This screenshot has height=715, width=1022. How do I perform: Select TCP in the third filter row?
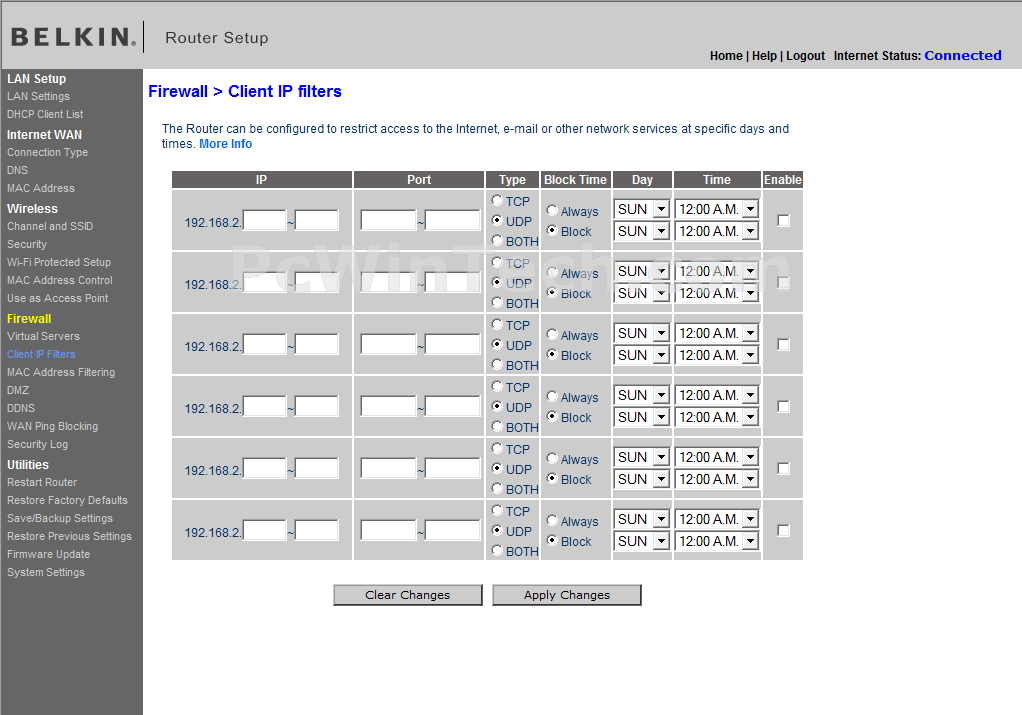[497, 325]
